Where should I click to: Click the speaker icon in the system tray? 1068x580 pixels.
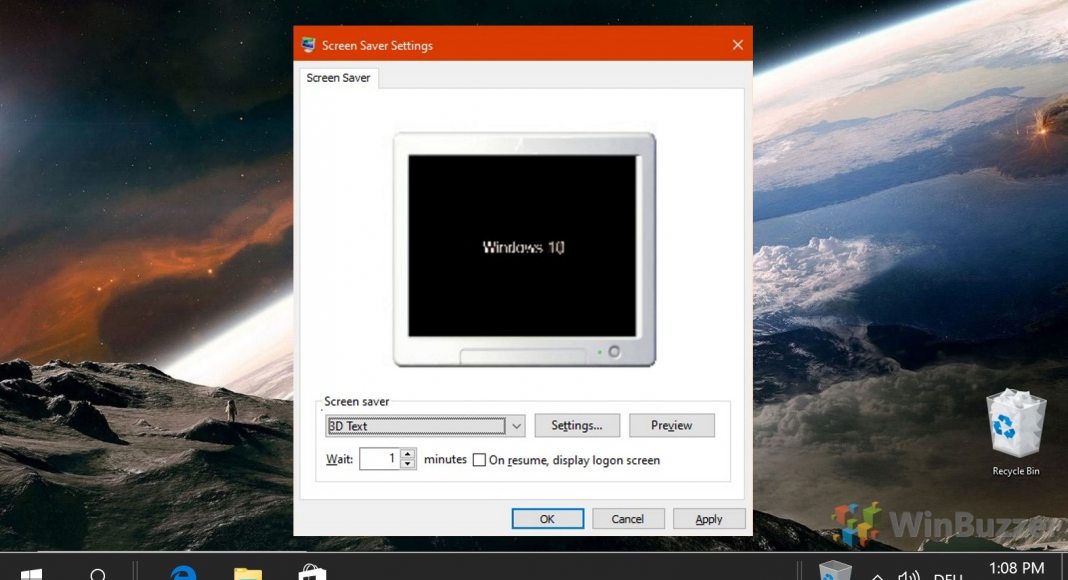(x=909, y=575)
